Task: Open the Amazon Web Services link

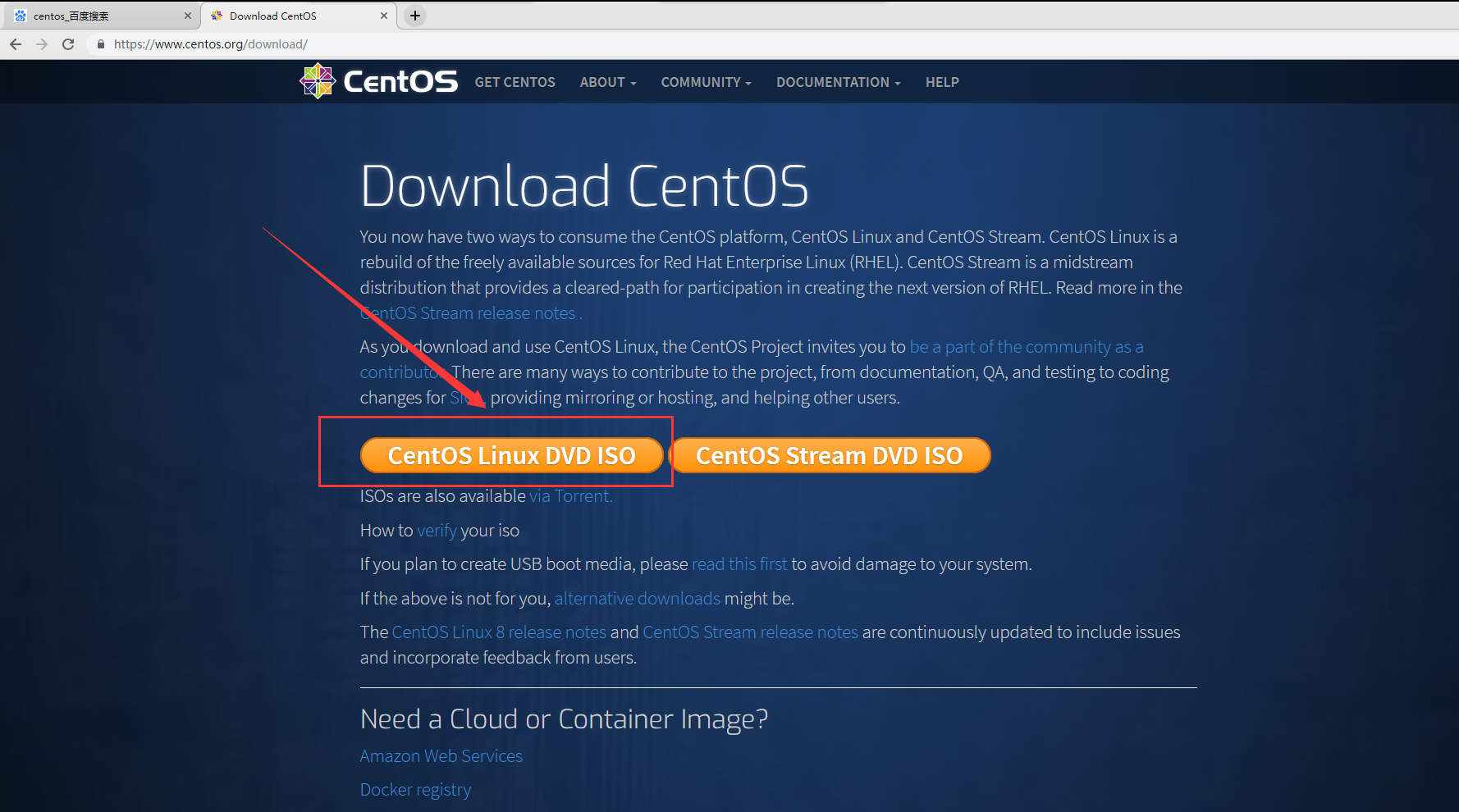Action: [441, 756]
